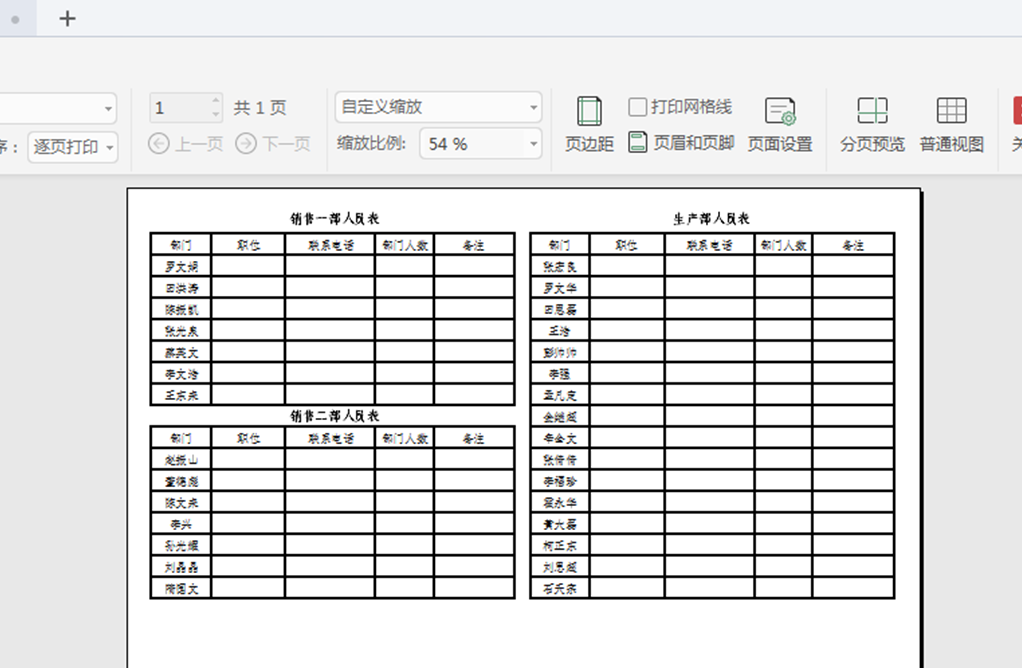1022x668 pixels.
Task: Open the 页边距 margins tool
Action: pos(589,124)
